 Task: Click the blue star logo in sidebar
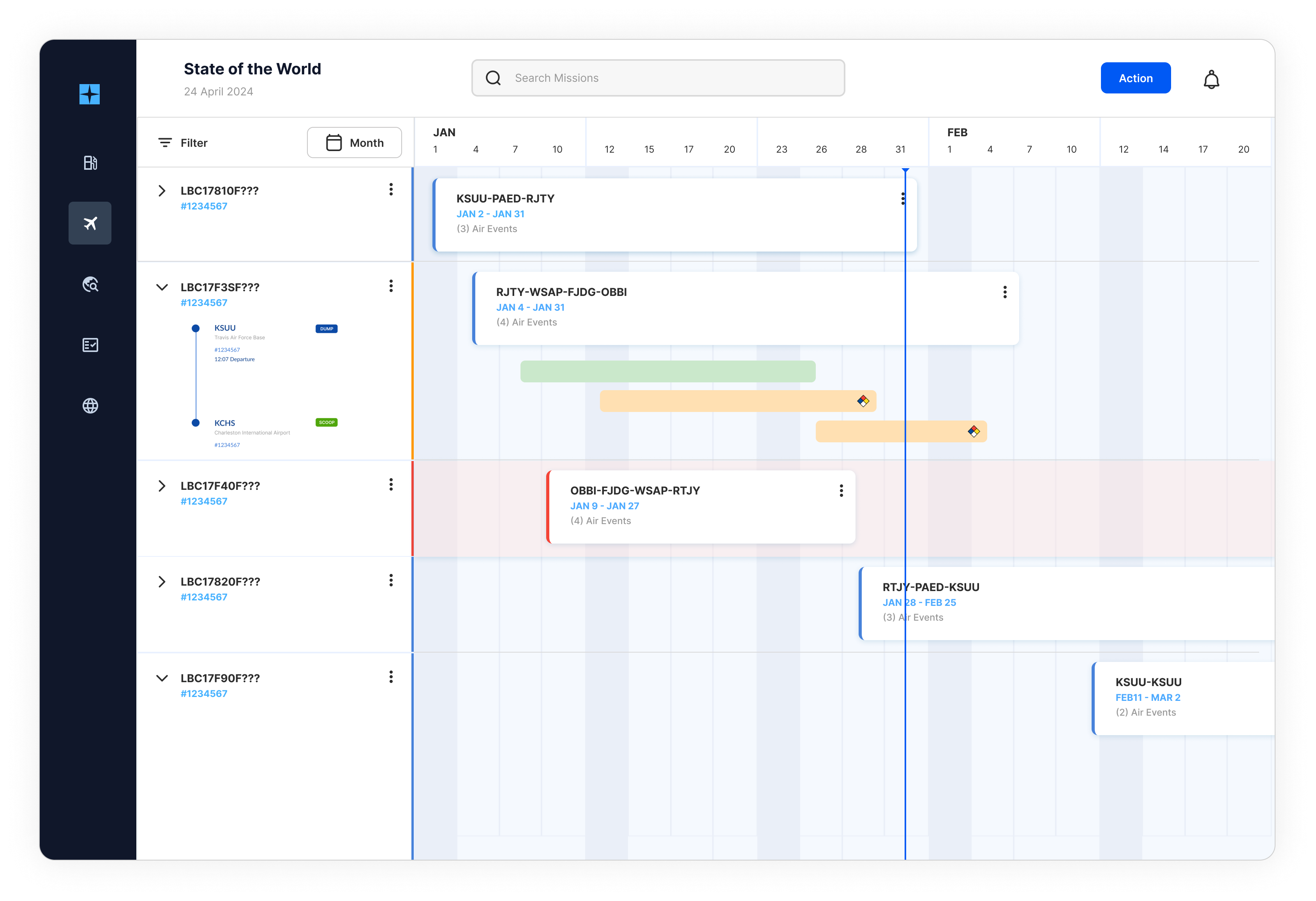pyautogui.click(x=90, y=94)
